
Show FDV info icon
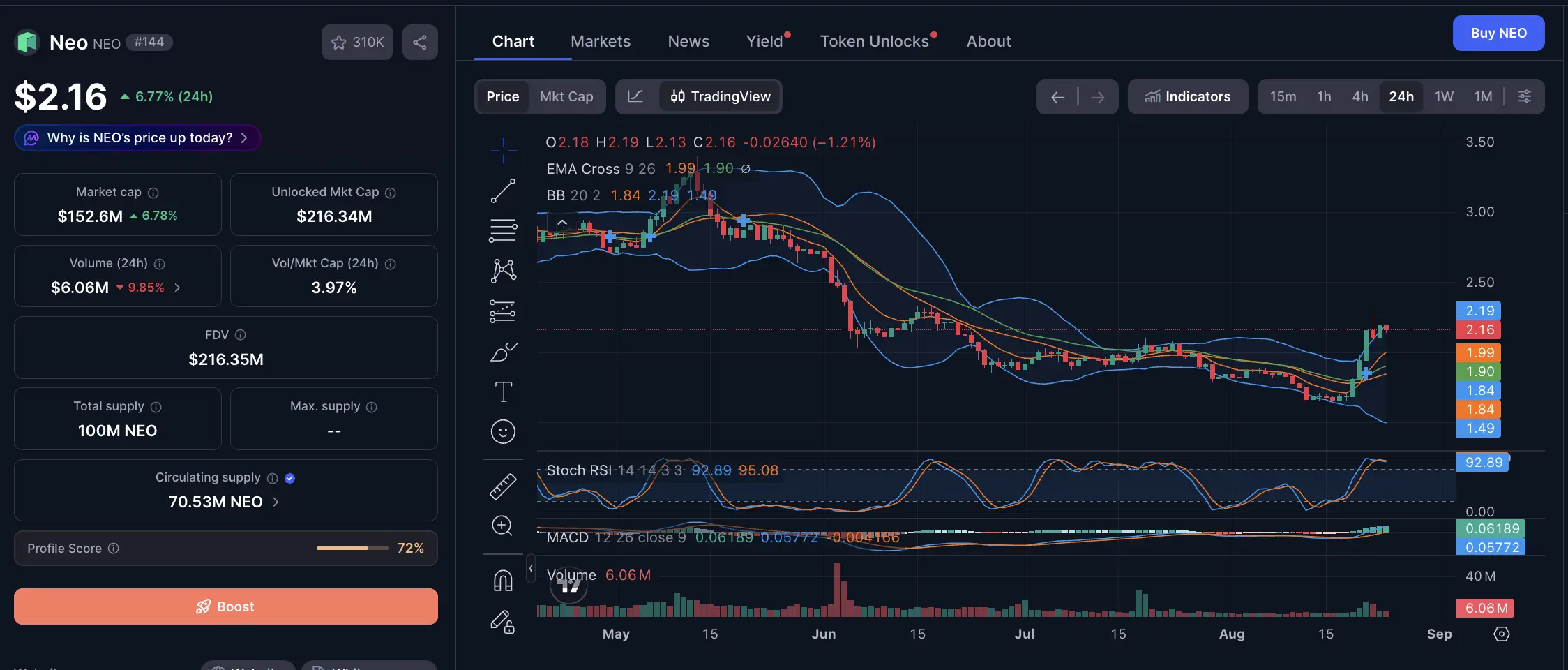tap(241, 335)
